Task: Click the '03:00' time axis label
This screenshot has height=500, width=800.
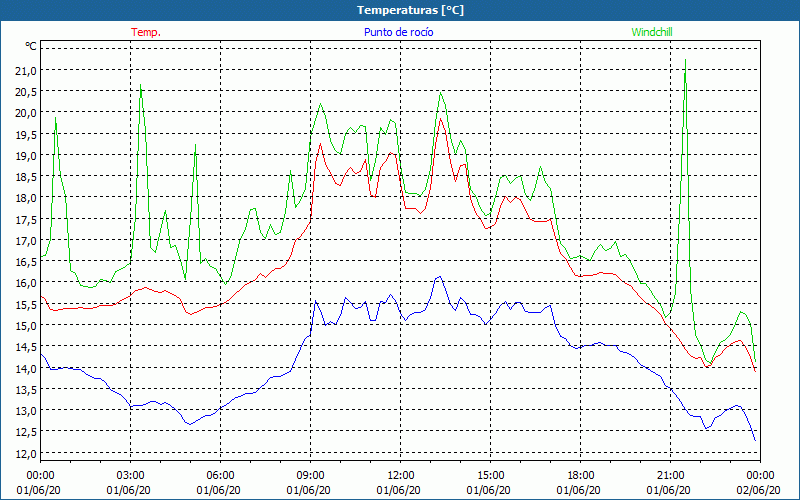Action: coord(131,476)
